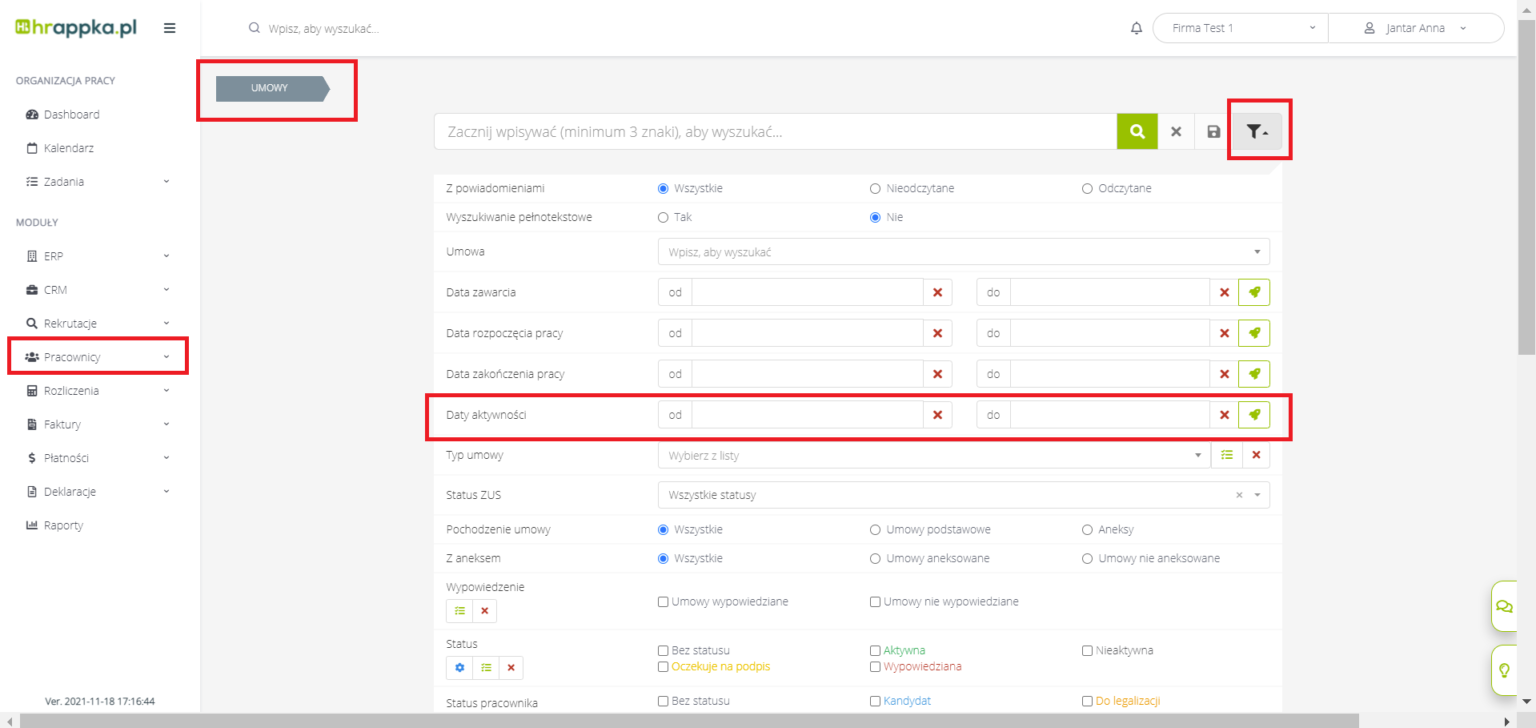1536x728 pixels.
Task: Click green rocket icon for Daty aktywności
Action: [1254, 414]
